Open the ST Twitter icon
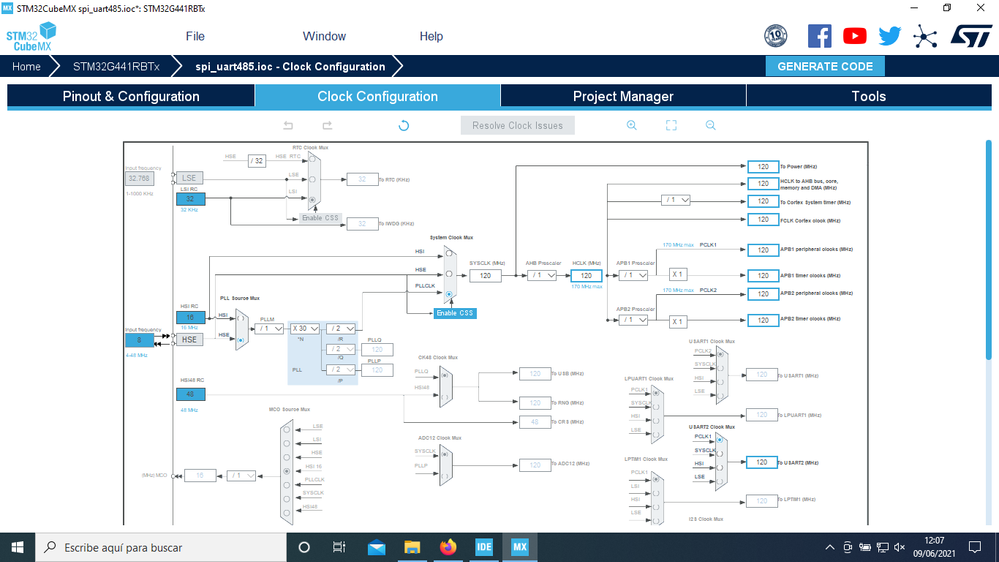Screen dimensions: 999x562 click(889, 36)
